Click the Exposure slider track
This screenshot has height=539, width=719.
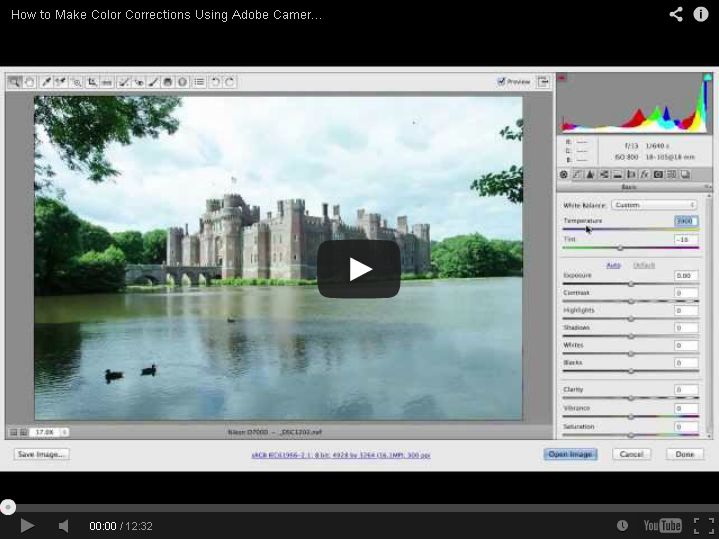point(630,284)
